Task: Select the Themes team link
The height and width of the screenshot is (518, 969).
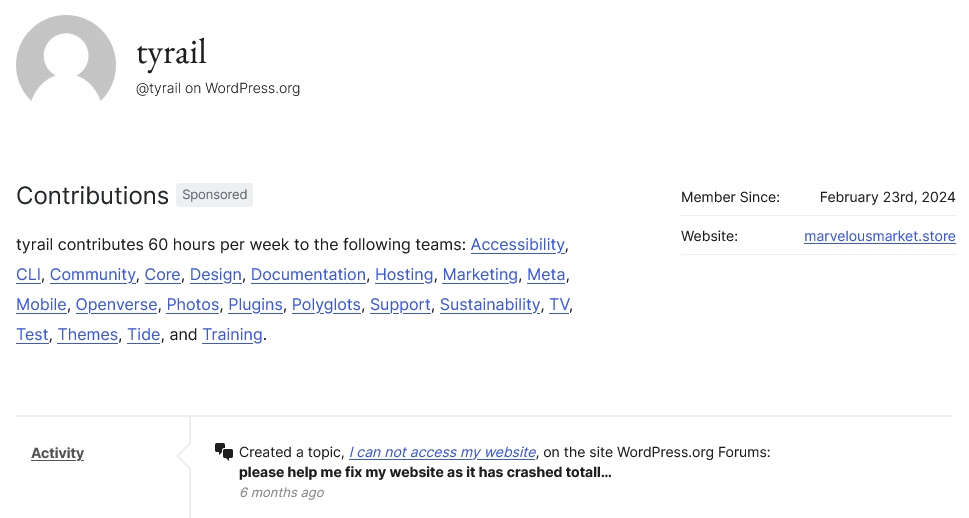Action: (88, 334)
